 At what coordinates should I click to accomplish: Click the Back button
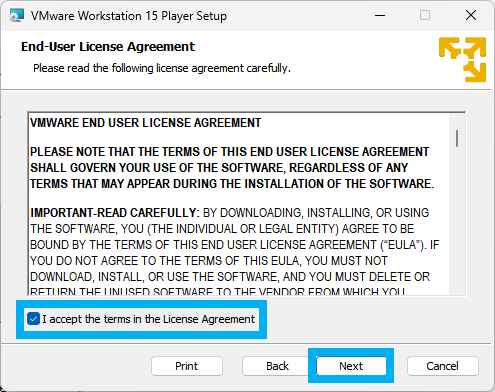[x=277, y=366]
